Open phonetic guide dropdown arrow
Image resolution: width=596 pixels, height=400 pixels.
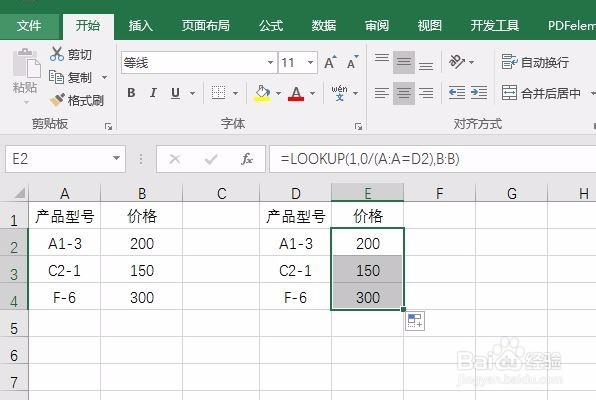[355, 93]
